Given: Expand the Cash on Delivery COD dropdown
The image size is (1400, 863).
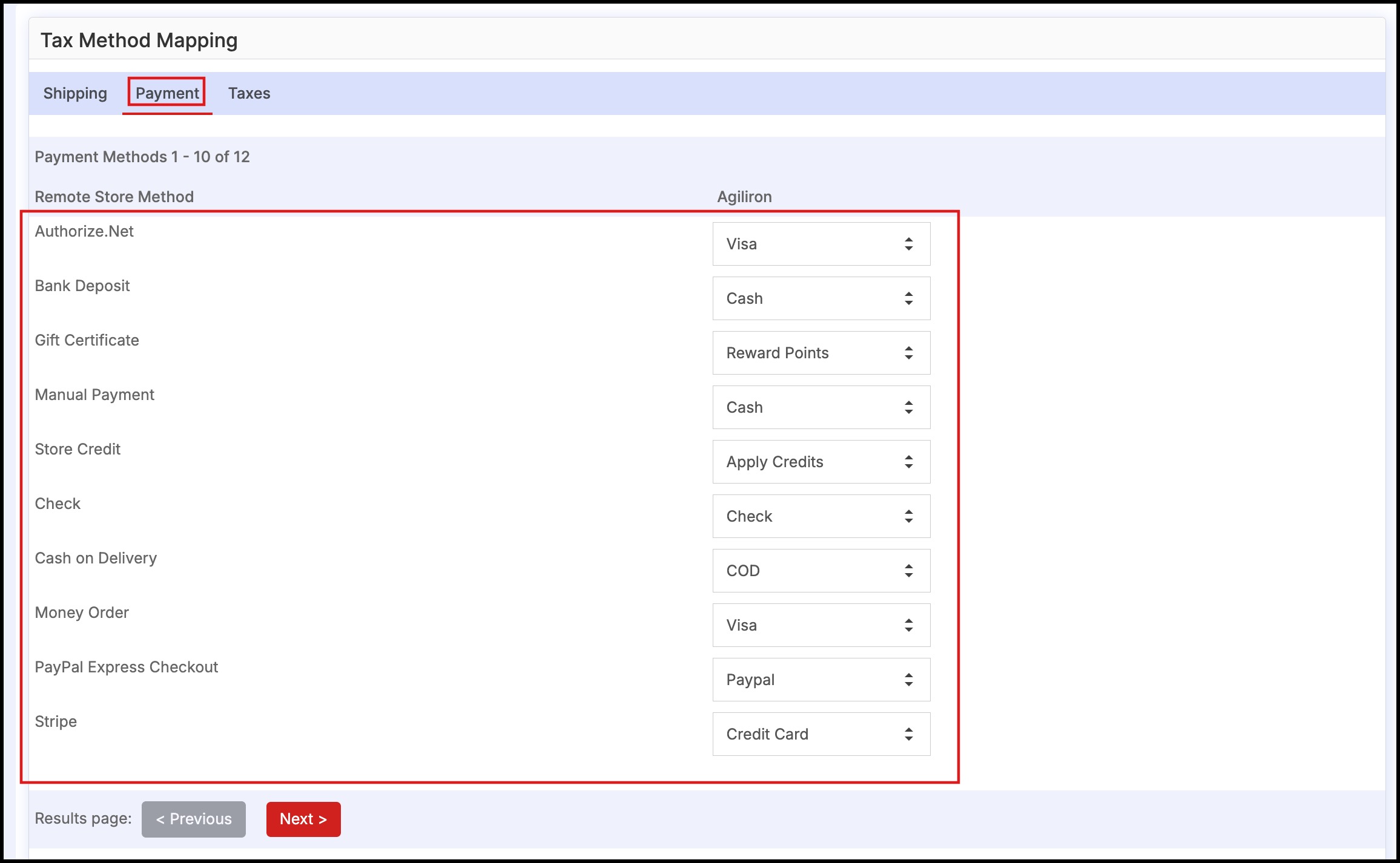Looking at the screenshot, I should click(821, 571).
